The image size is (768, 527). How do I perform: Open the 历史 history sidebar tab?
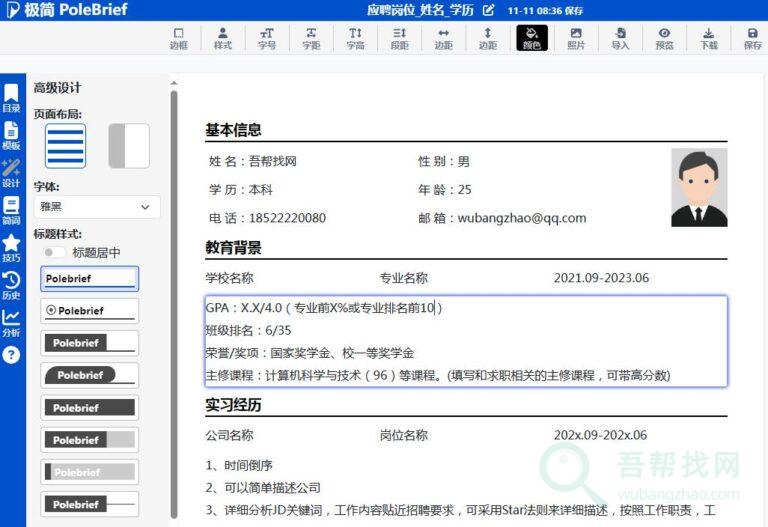11,285
